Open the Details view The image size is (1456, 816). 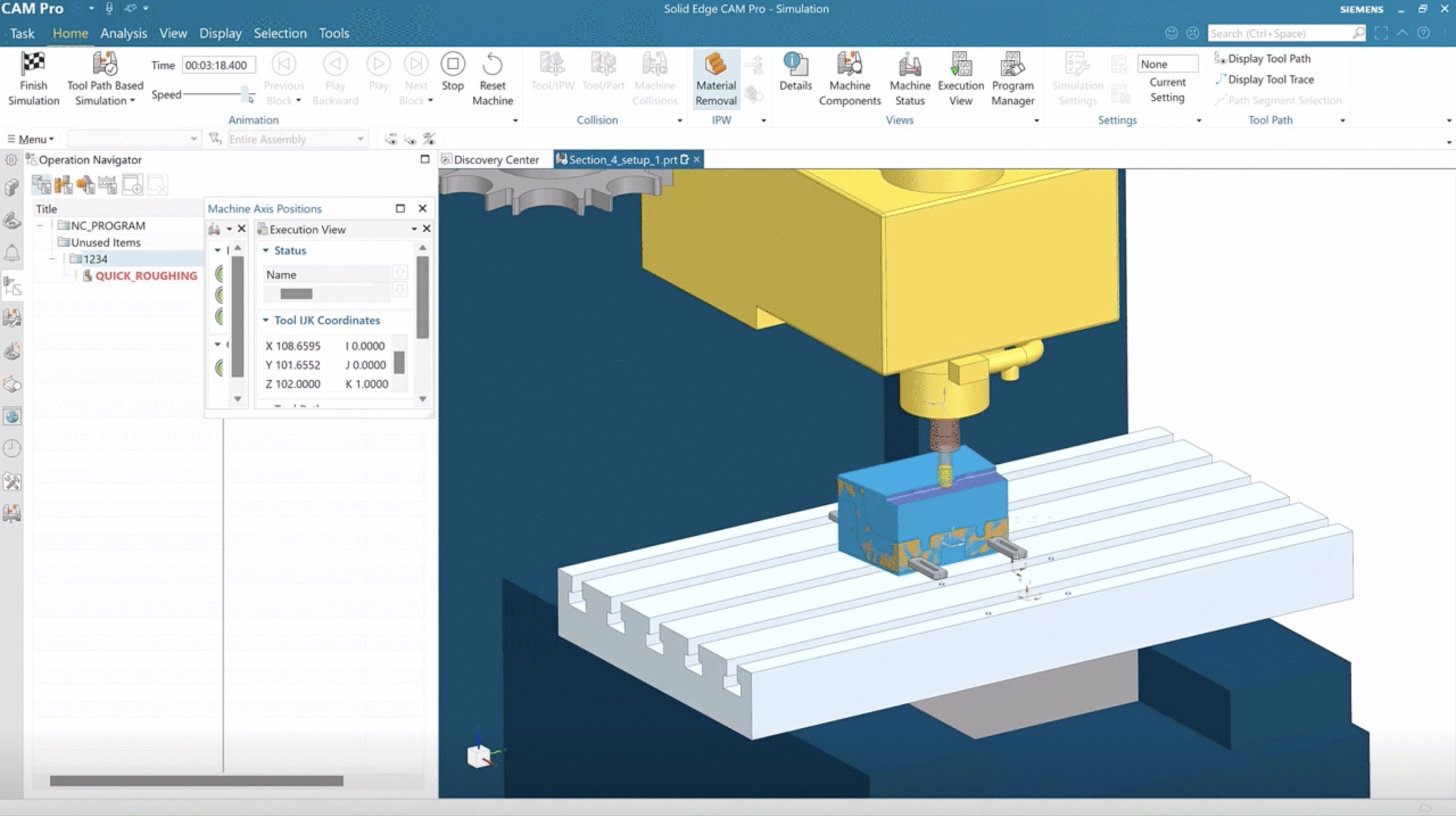point(795,65)
